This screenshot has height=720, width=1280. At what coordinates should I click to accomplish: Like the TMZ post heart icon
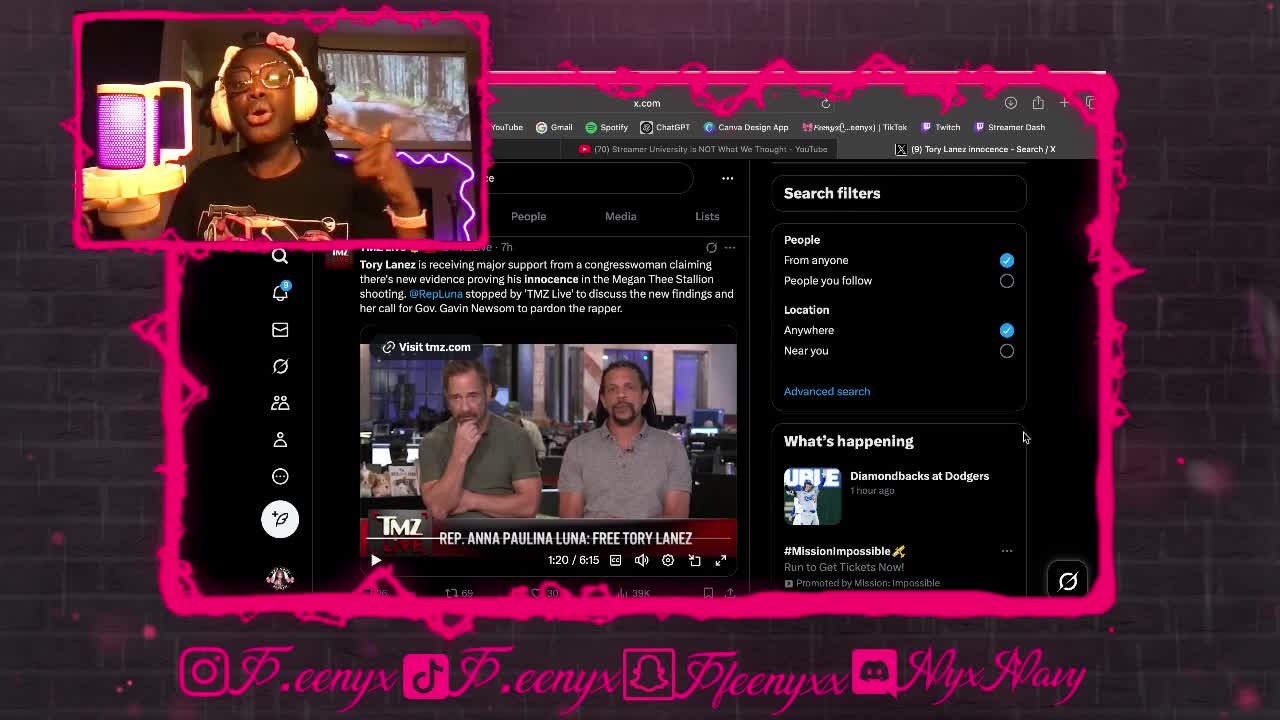tap(536, 593)
